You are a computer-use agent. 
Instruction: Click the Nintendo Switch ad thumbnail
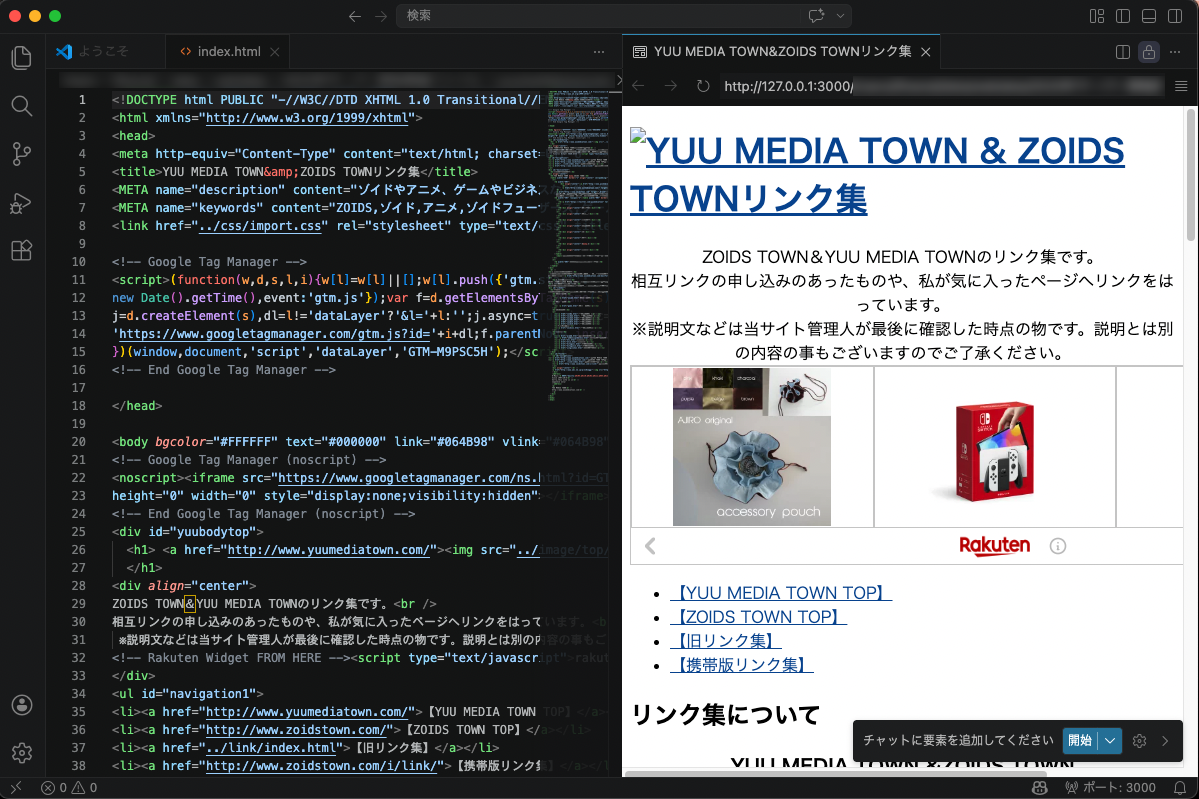(994, 451)
